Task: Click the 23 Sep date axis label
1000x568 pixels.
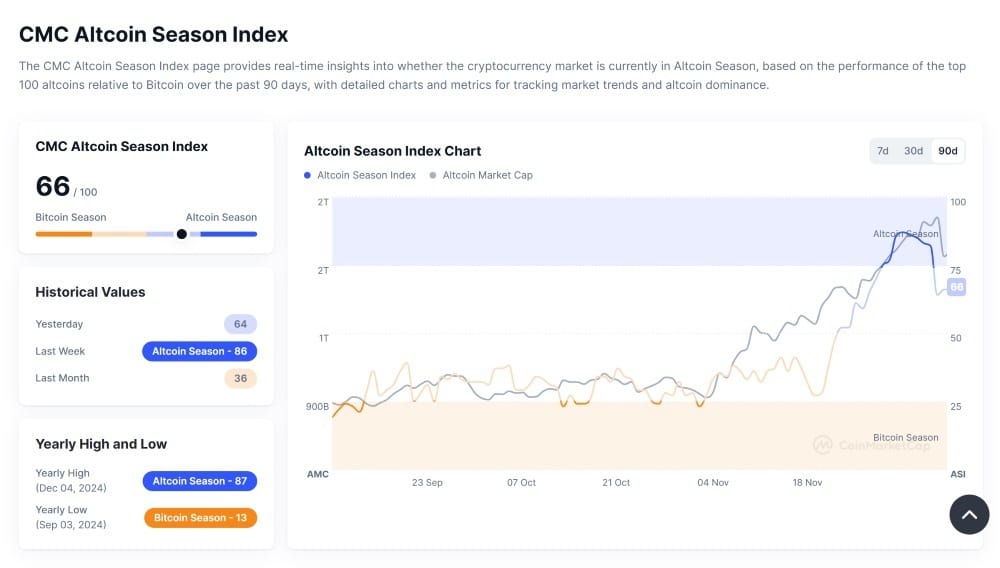Action: [427, 482]
